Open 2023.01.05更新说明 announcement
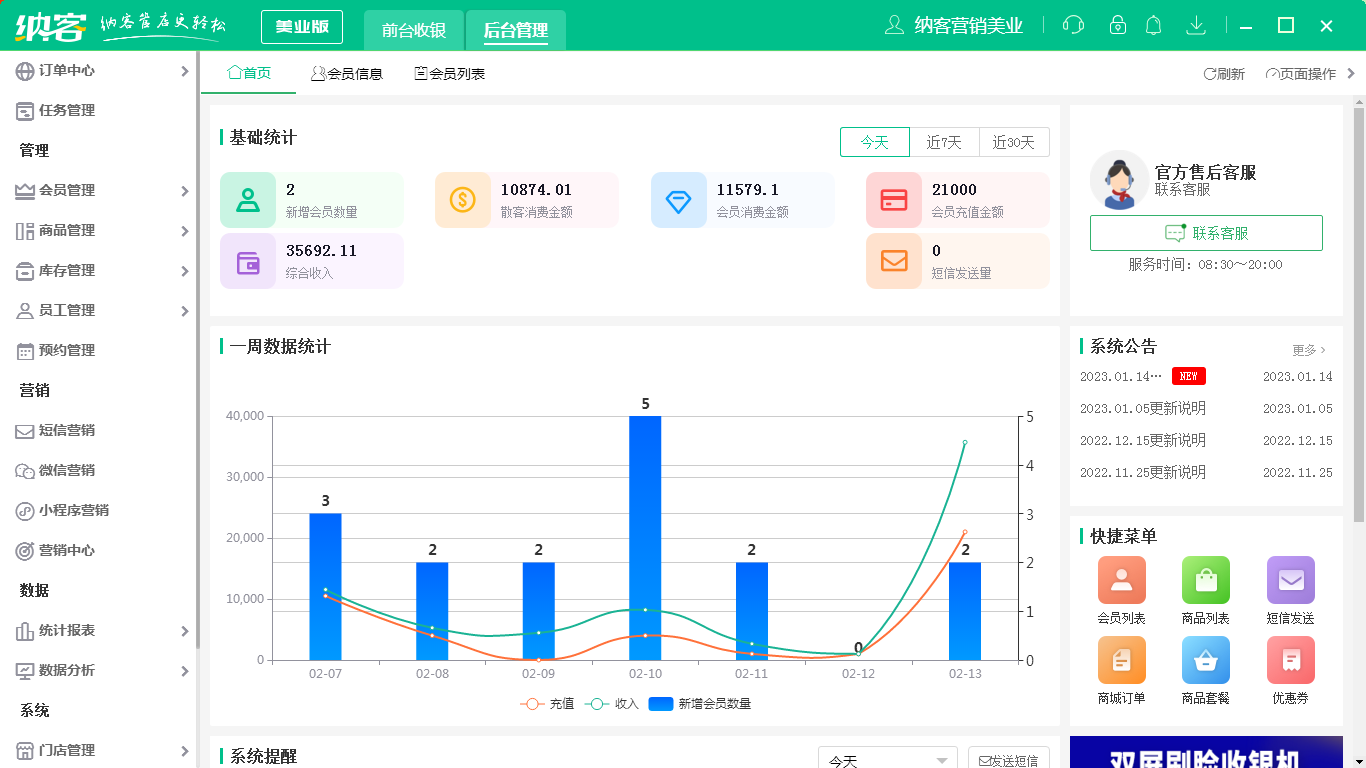 click(x=1143, y=408)
